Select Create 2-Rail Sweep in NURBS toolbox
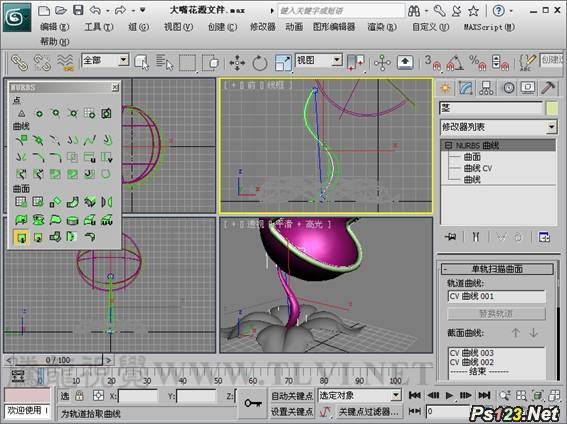This screenshot has height=424, width=567. (38, 237)
